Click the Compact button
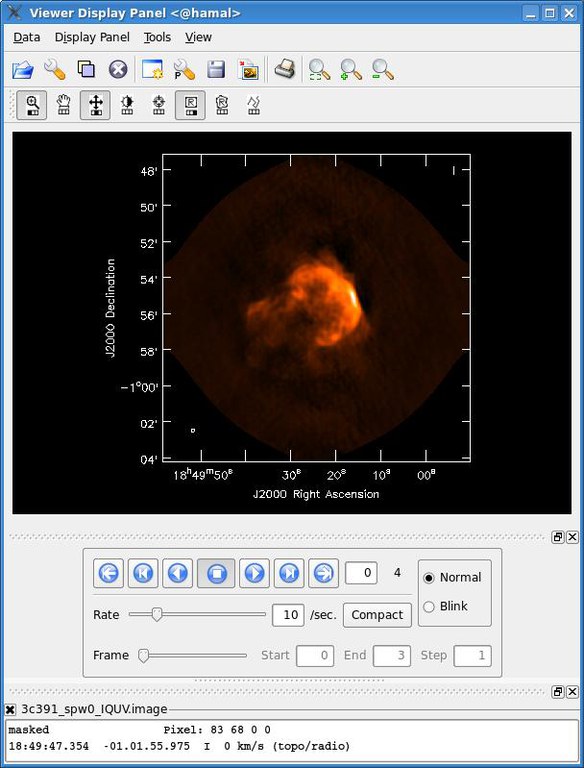The image size is (584, 768). [377, 615]
